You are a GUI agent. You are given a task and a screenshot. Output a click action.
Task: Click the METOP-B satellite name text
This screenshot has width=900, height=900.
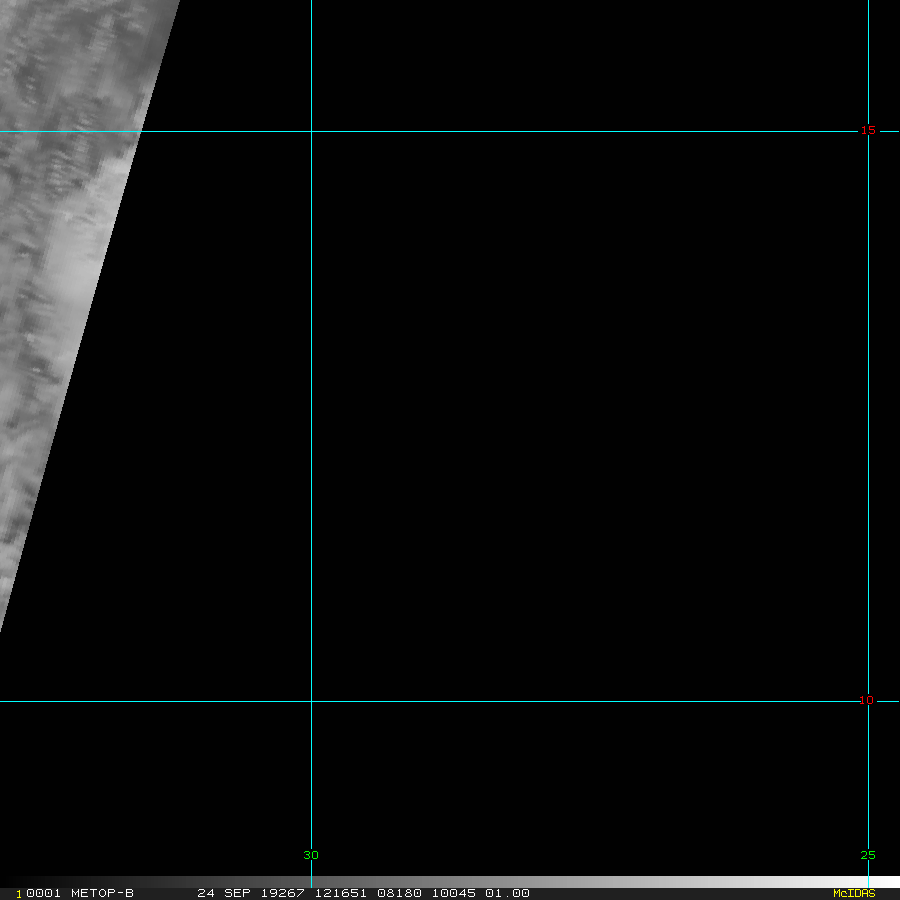click(x=102, y=893)
